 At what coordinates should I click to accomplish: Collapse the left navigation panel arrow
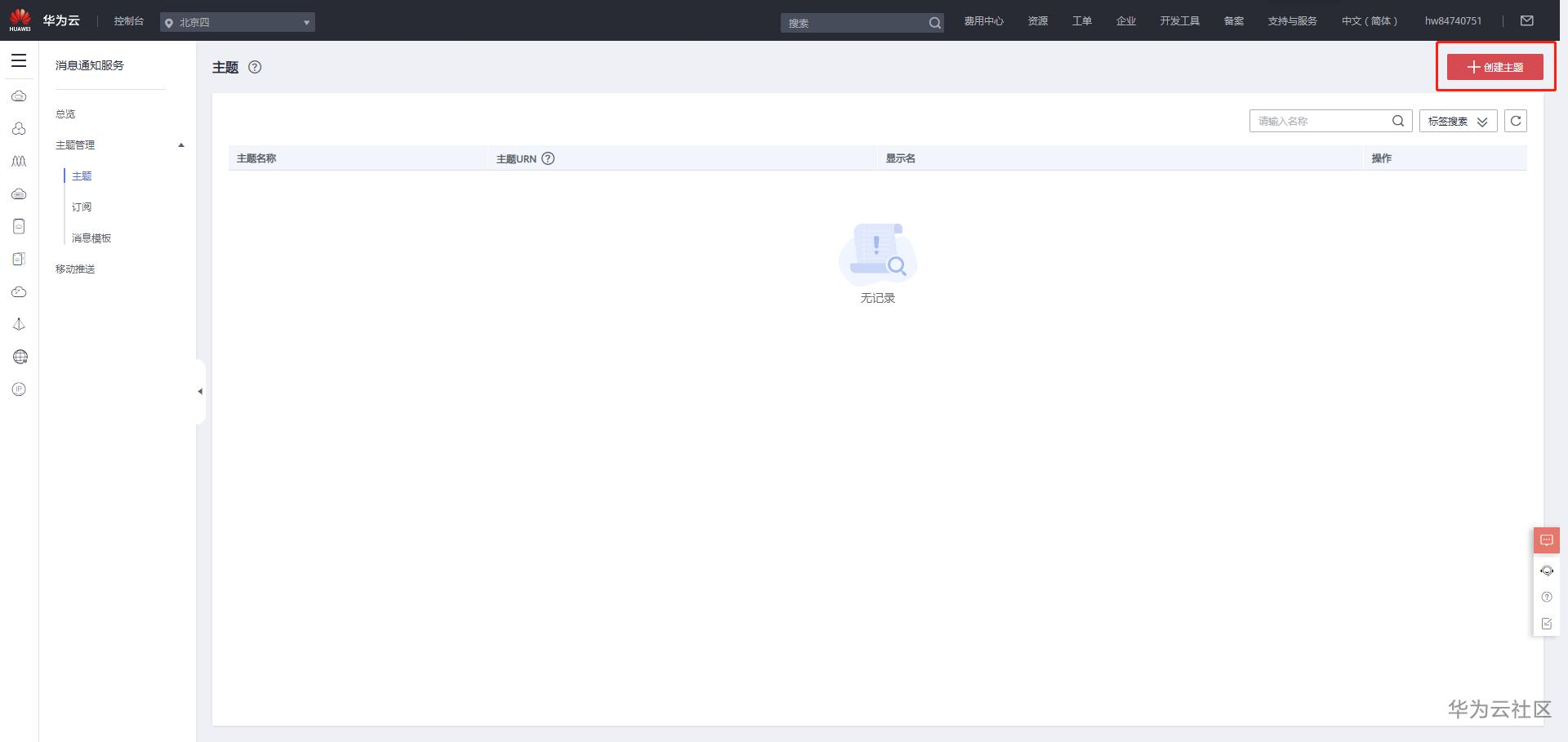(x=200, y=392)
